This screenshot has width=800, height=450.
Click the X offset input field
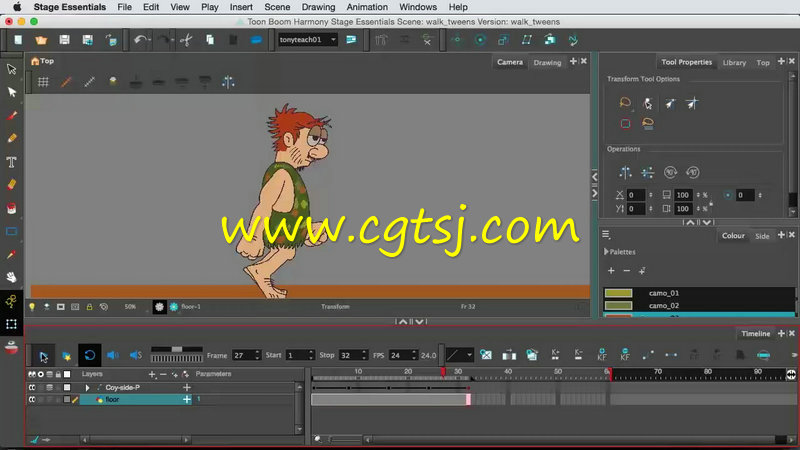click(x=635, y=195)
